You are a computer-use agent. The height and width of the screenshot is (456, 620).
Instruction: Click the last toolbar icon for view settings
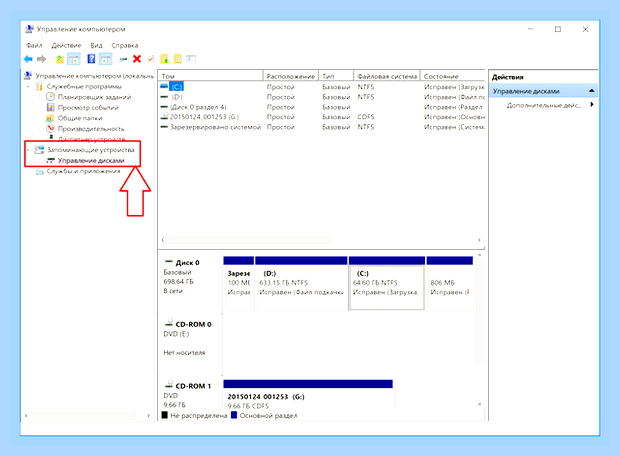click(191, 59)
